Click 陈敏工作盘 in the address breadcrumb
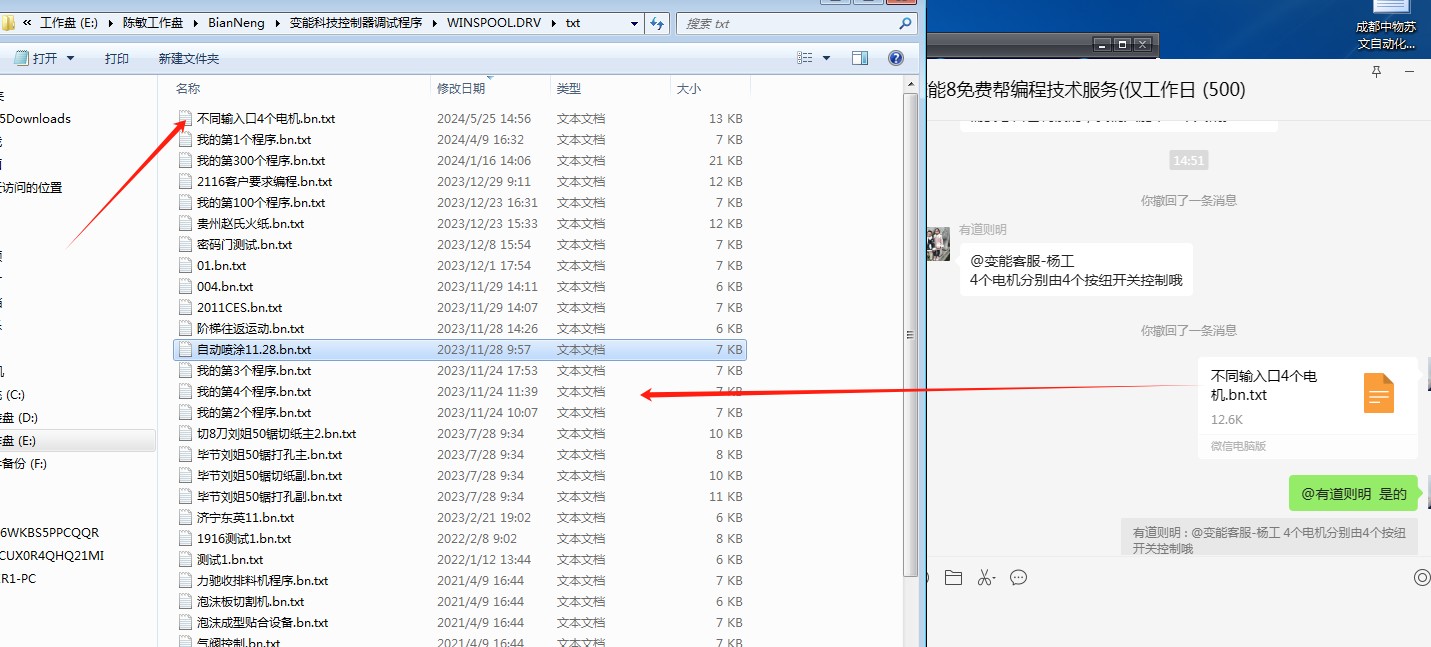The height and width of the screenshot is (647, 1431). coord(154,23)
